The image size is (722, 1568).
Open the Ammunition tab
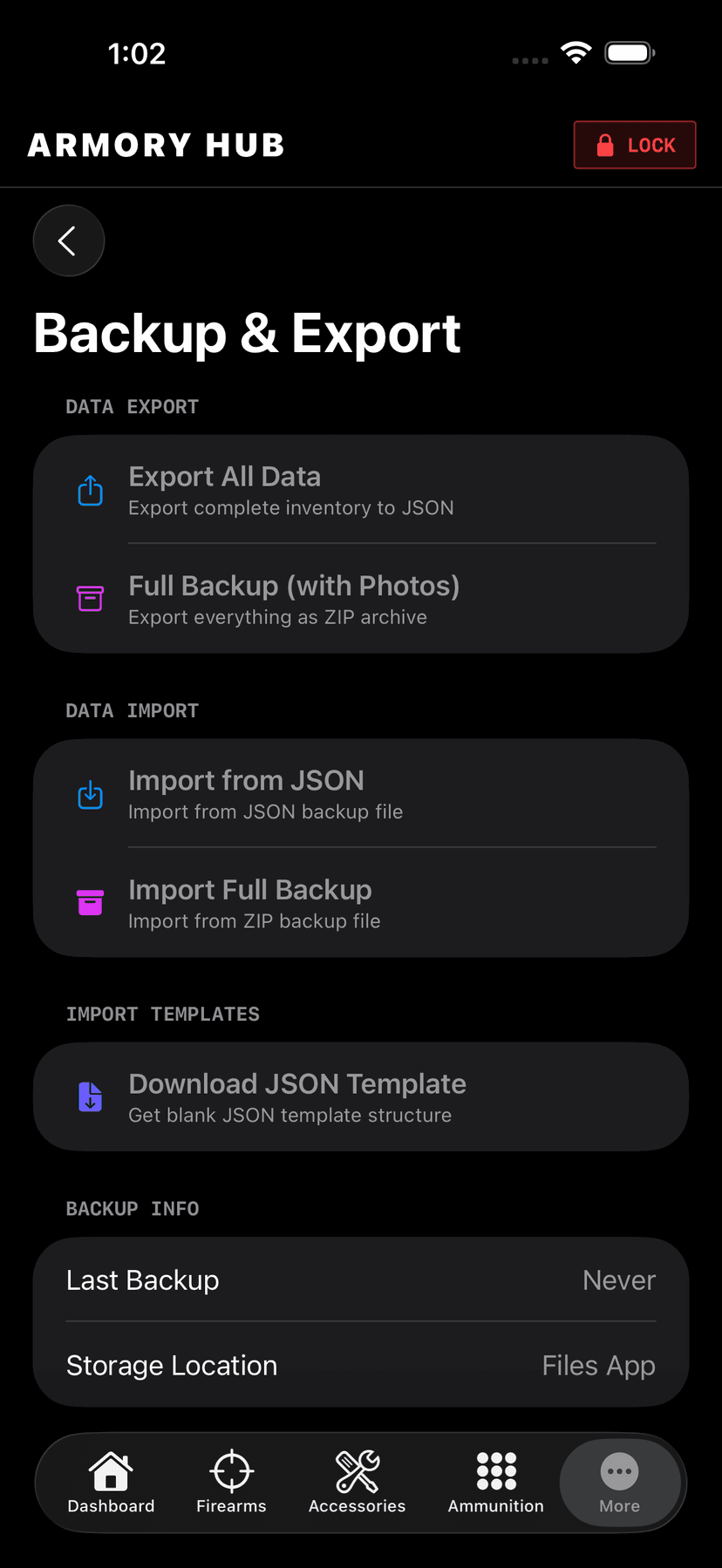click(495, 1483)
